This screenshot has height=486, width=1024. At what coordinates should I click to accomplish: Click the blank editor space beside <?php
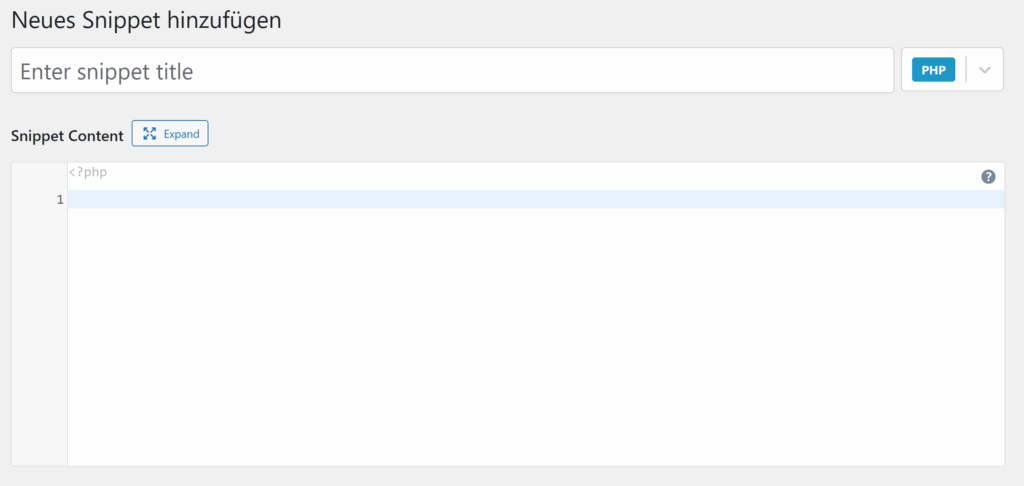[500, 172]
